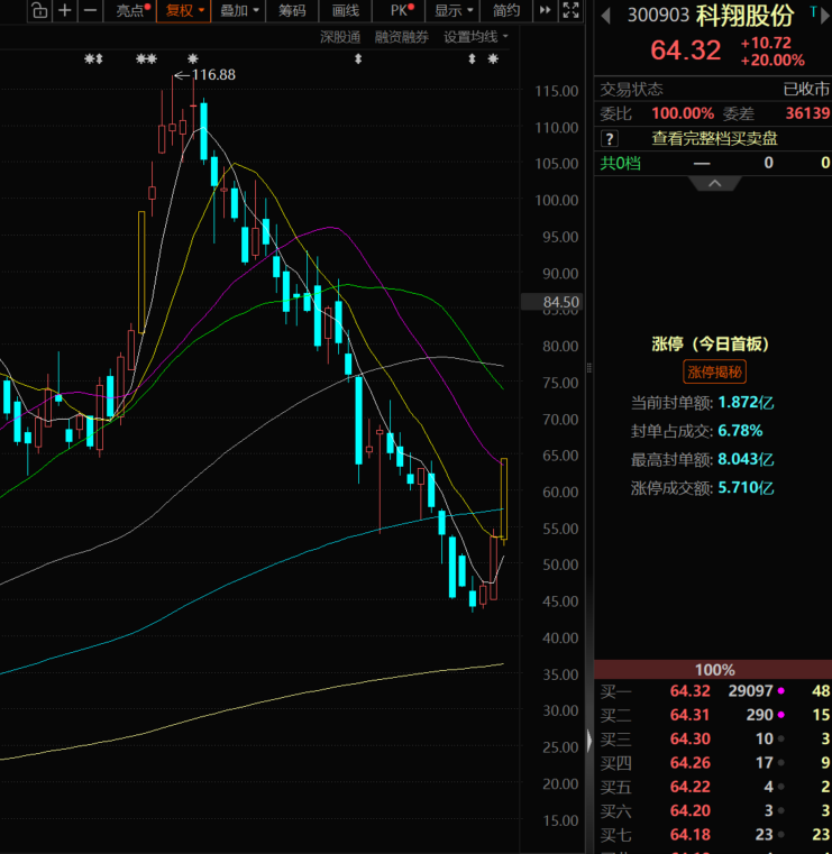Collapse the order book with up chevron
Screen dimensions: 832x854
[714, 184]
